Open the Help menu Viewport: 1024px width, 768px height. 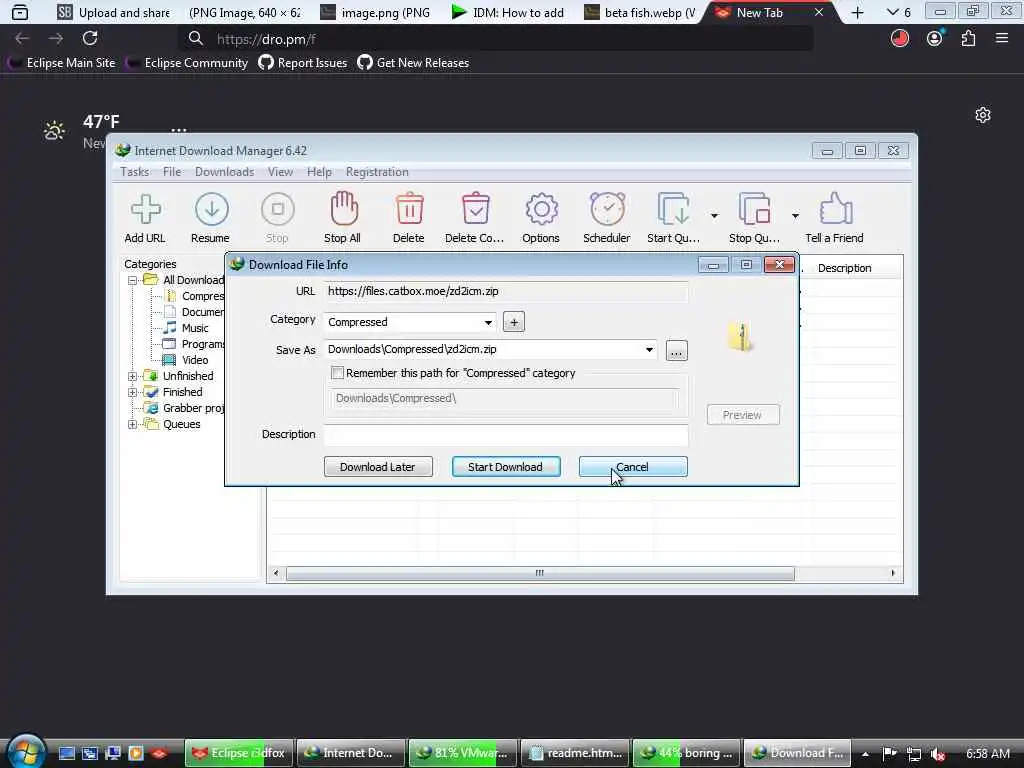[319, 172]
